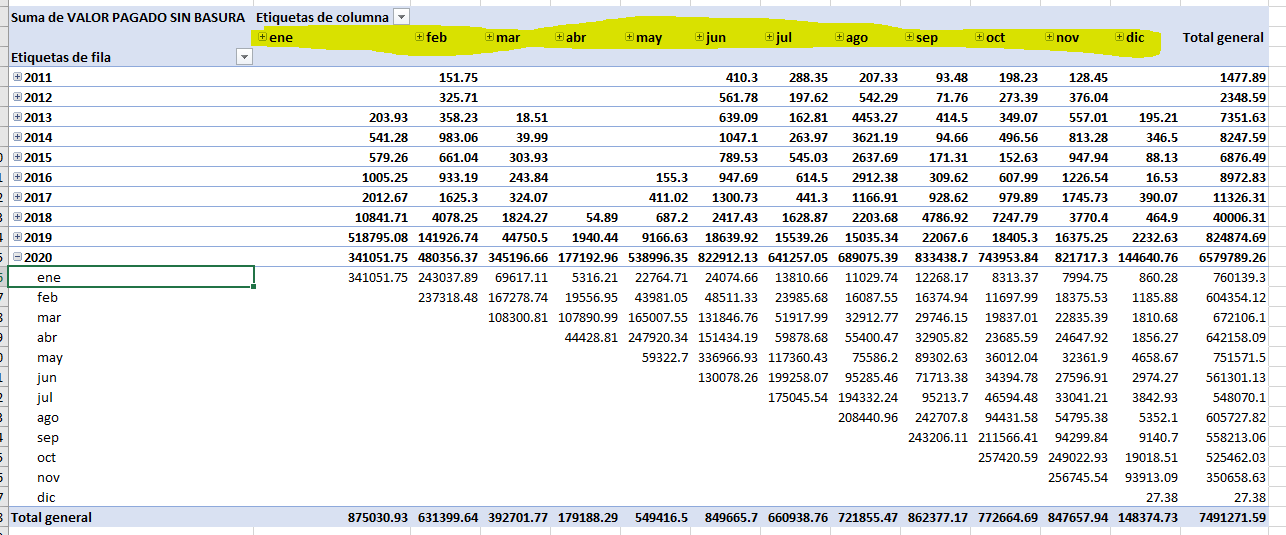1286x535 pixels.
Task: Collapse the 2020 row group
Action: tap(18, 257)
